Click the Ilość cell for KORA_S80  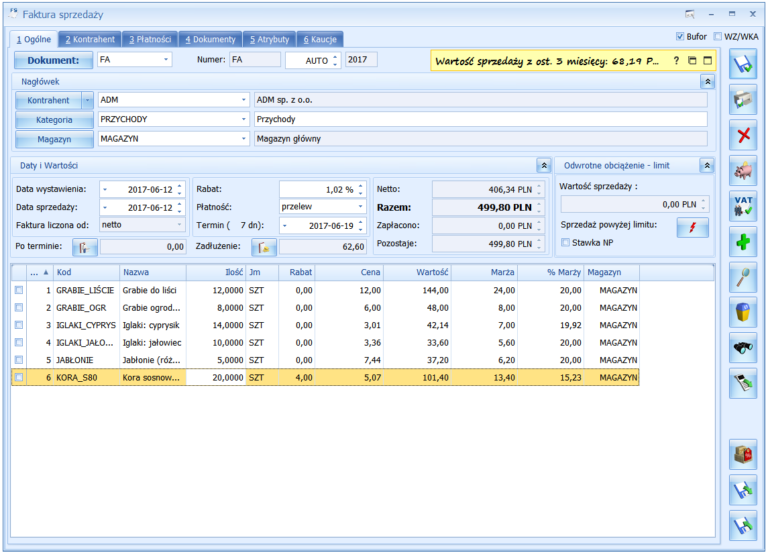[216, 378]
